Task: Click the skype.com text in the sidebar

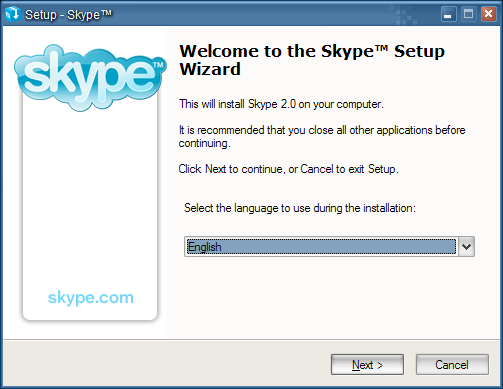Action: click(91, 297)
